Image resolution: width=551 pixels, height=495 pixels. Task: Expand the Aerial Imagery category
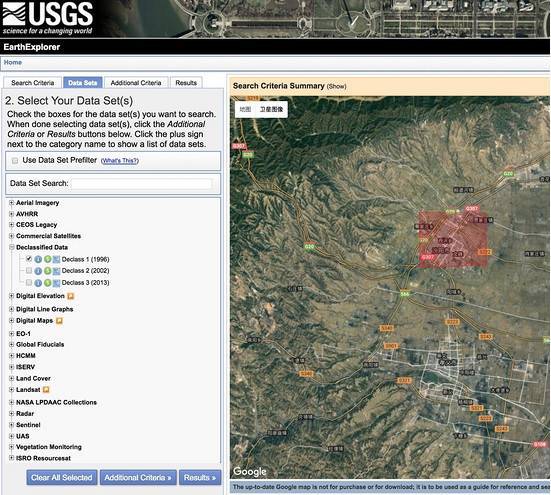[12, 203]
